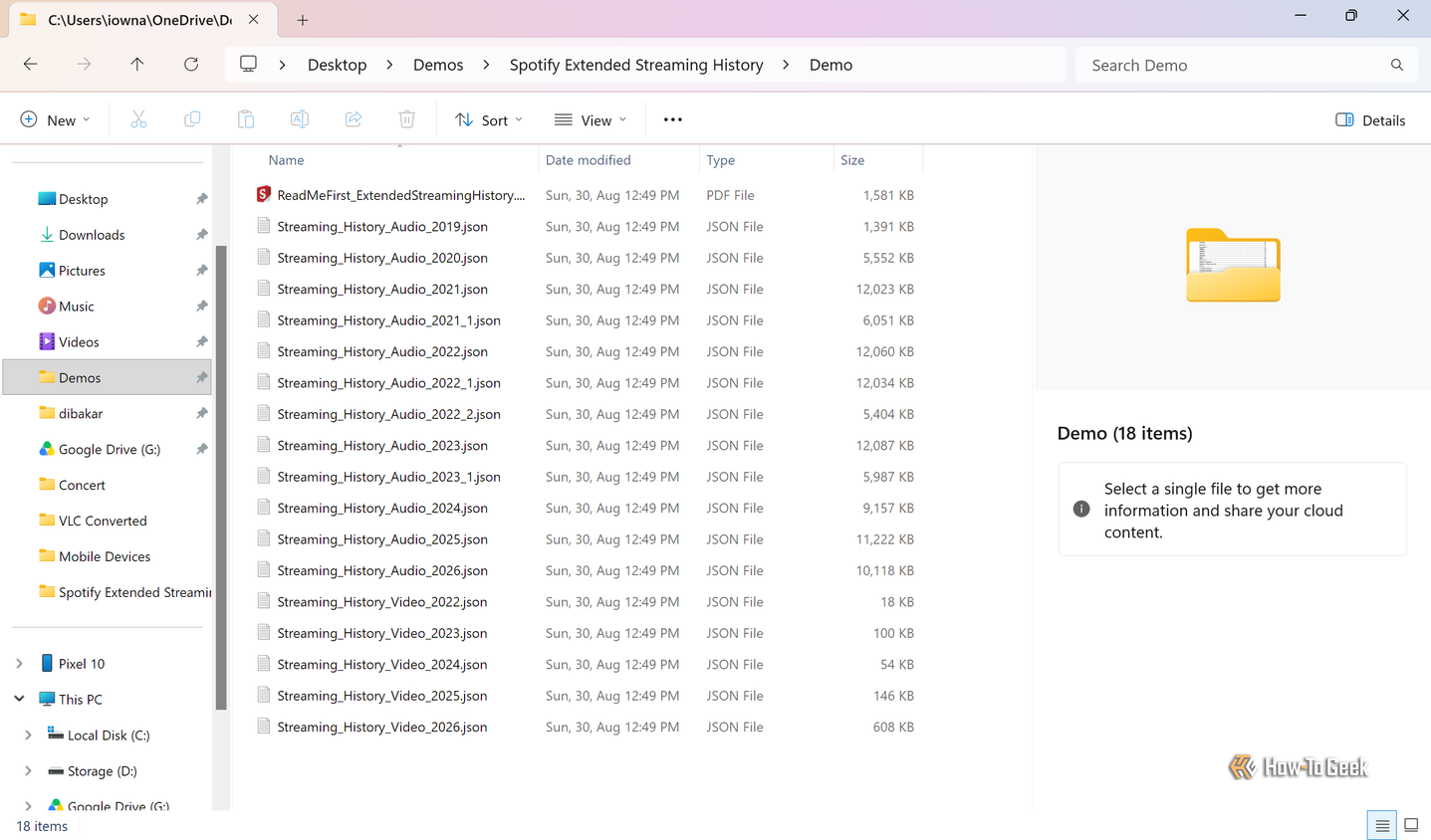The height and width of the screenshot is (840, 1431).
Task: Switch to large thumbnails view icon in status bar
Action: point(1411,825)
